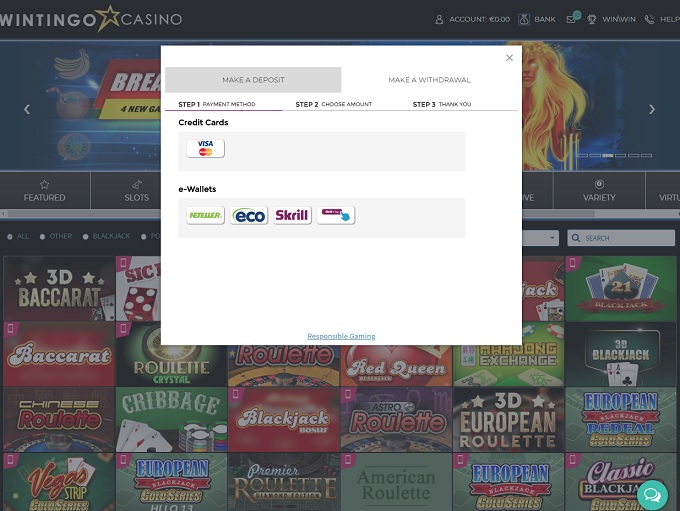Open Bank from the top bar
This screenshot has height=511, width=680.
(537, 19)
